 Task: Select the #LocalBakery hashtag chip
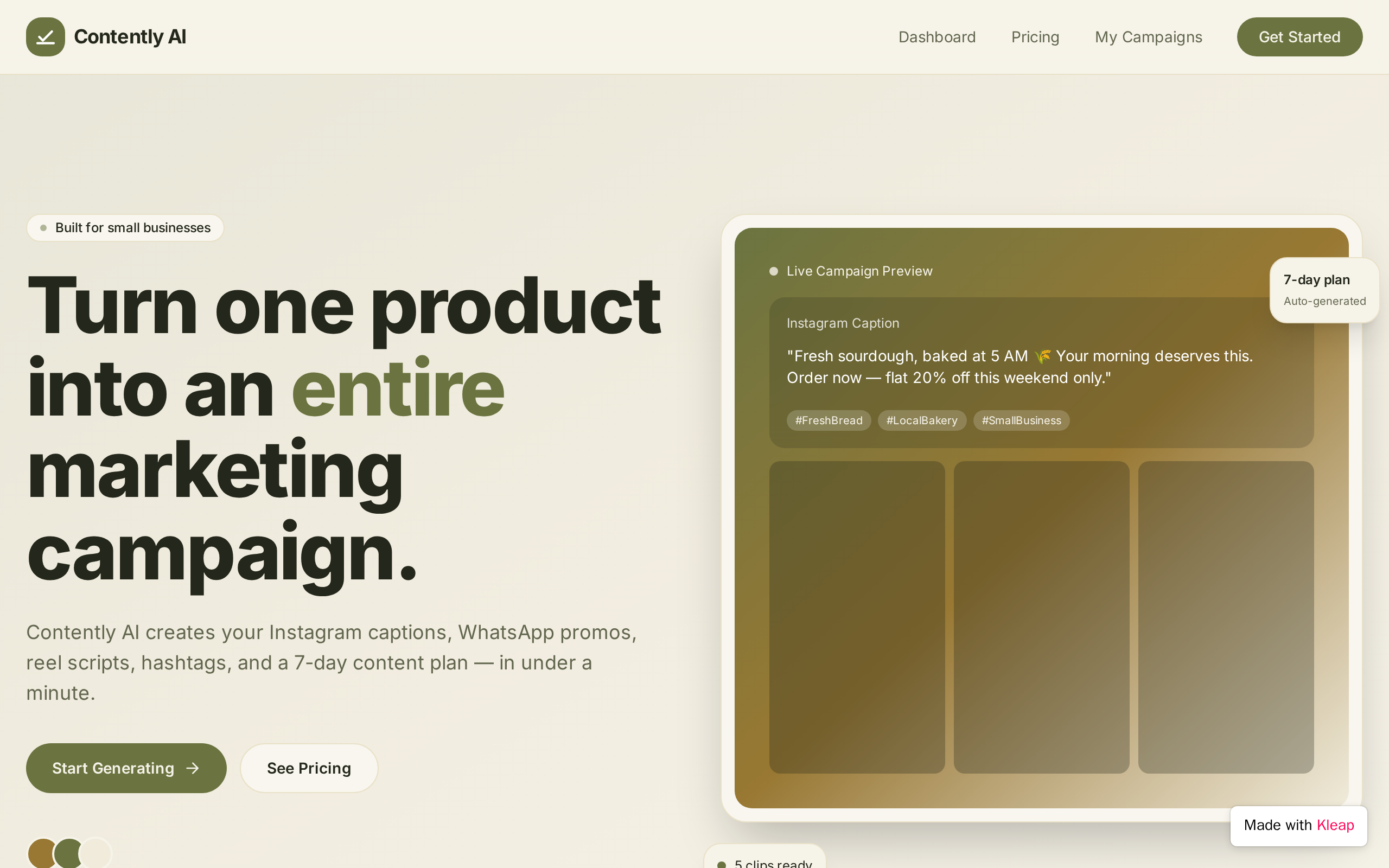click(922, 420)
